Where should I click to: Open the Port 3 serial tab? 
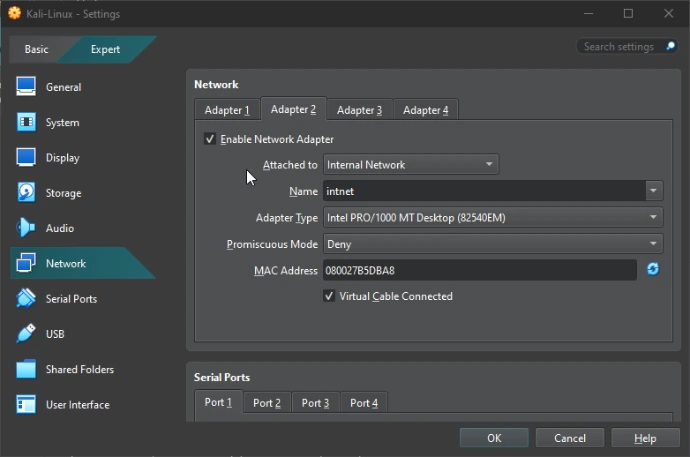(x=315, y=403)
